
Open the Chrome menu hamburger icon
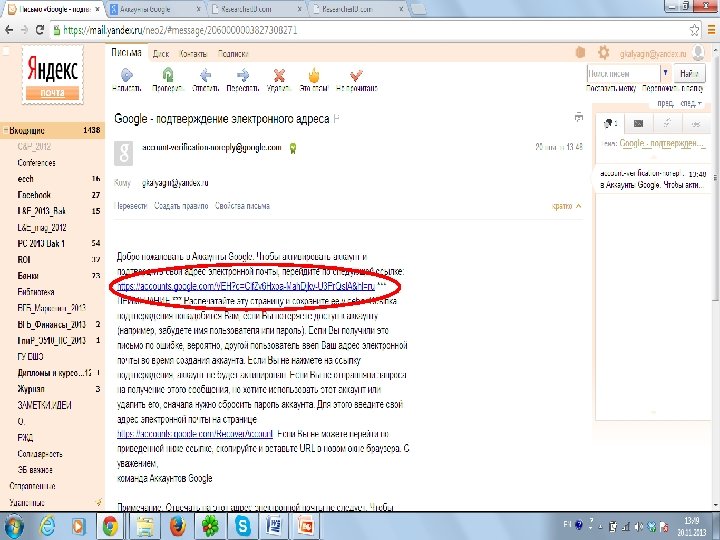point(713,30)
